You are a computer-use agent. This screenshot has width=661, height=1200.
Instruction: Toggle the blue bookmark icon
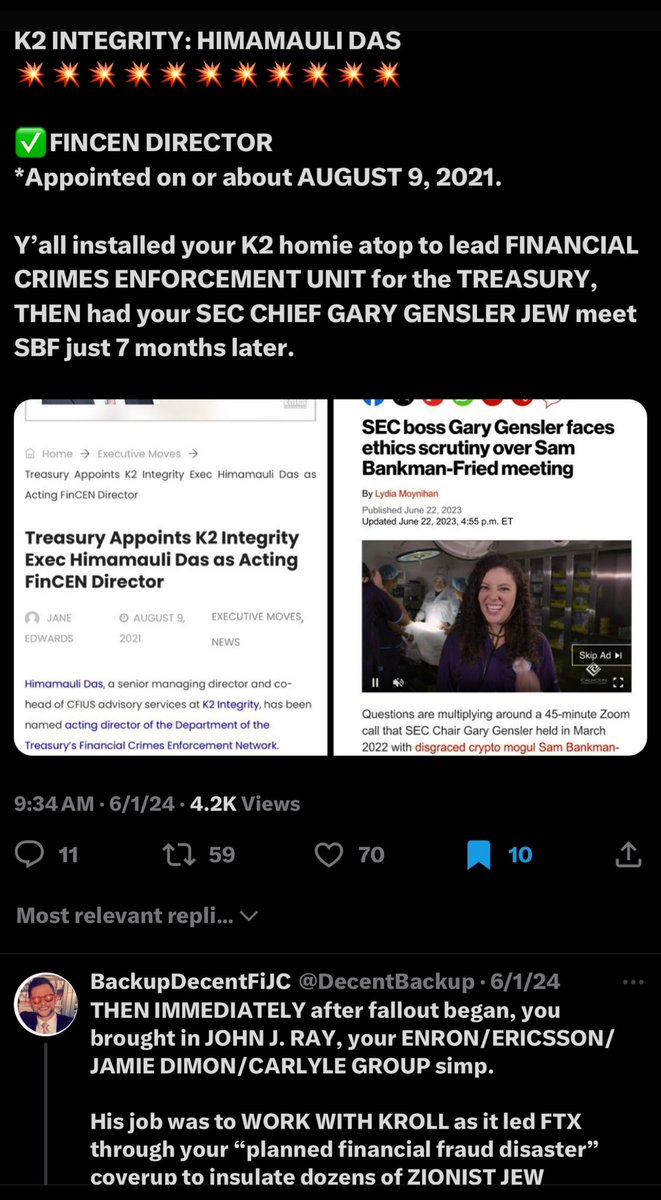coord(479,854)
